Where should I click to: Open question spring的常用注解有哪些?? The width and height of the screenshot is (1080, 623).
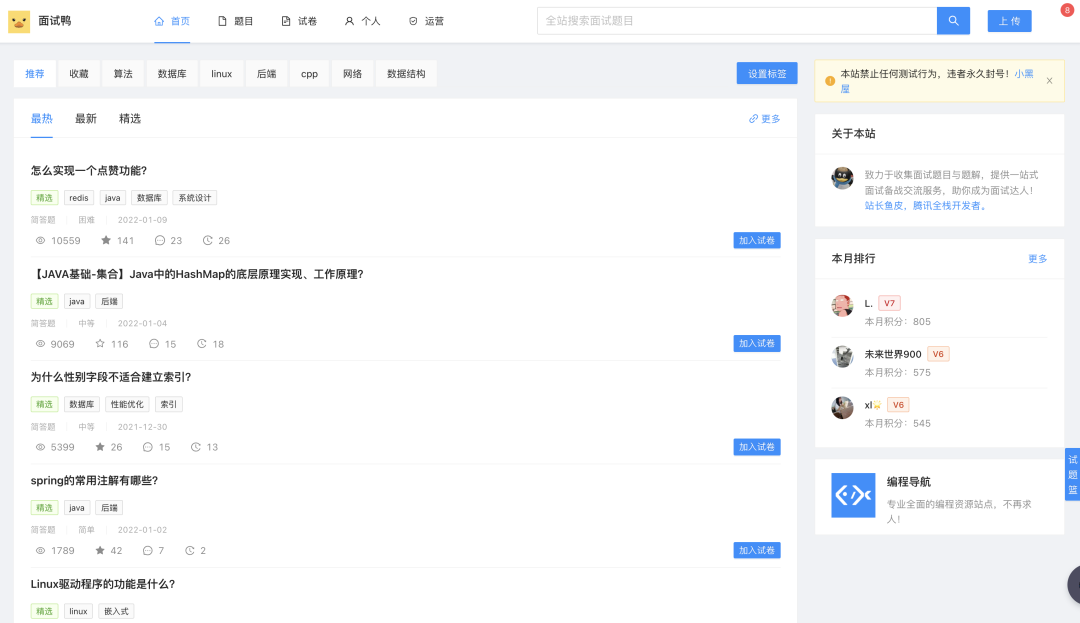pos(94,481)
